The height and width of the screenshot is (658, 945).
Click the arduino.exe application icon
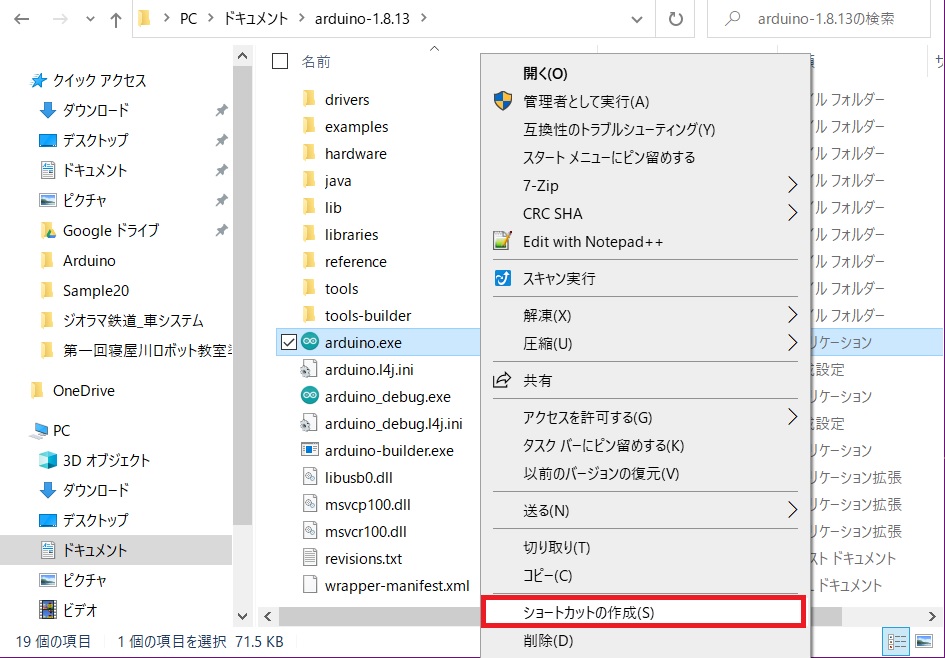pyautogui.click(x=310, y=342)
